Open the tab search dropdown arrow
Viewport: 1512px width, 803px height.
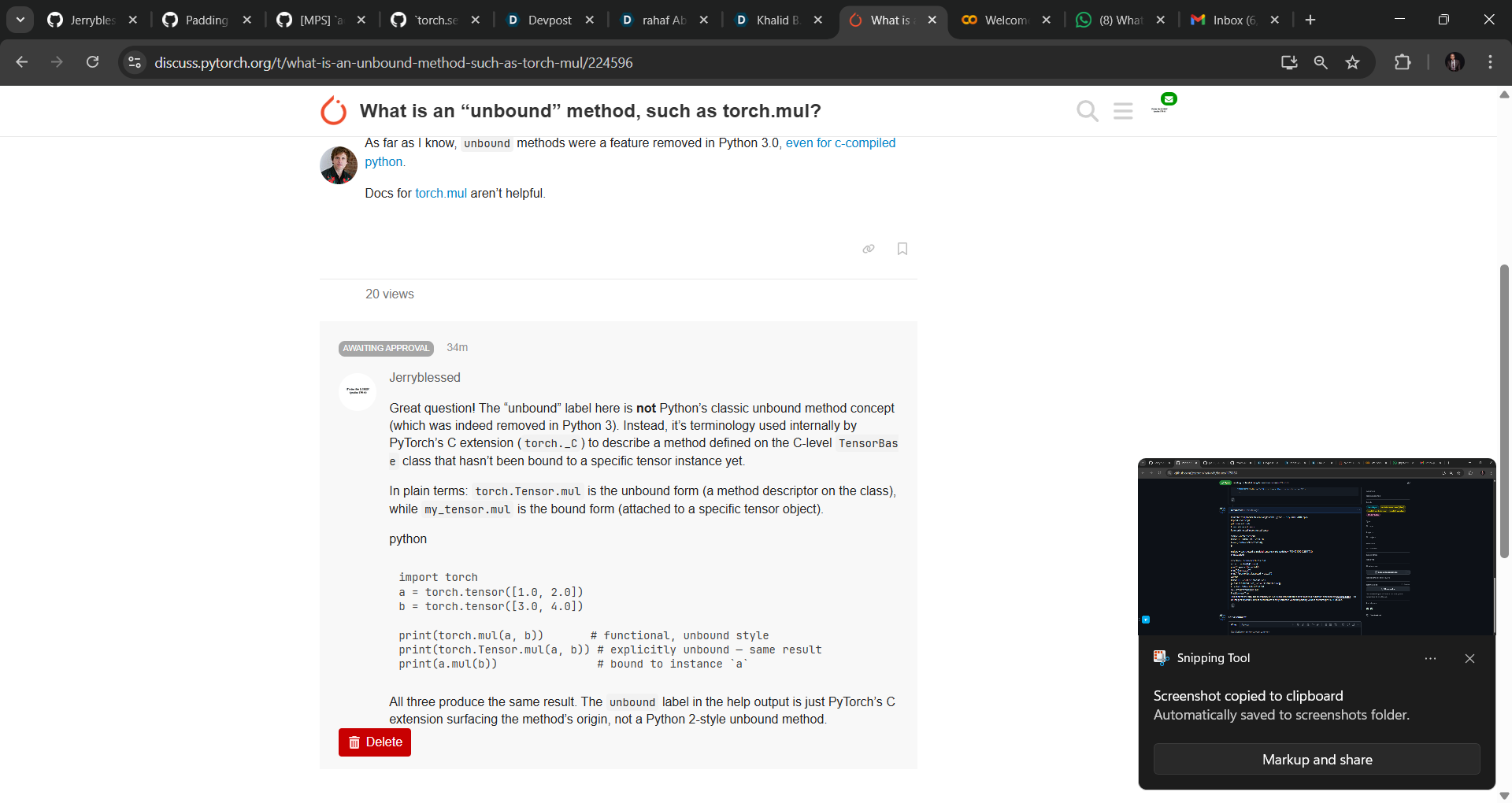coord(20,20)
